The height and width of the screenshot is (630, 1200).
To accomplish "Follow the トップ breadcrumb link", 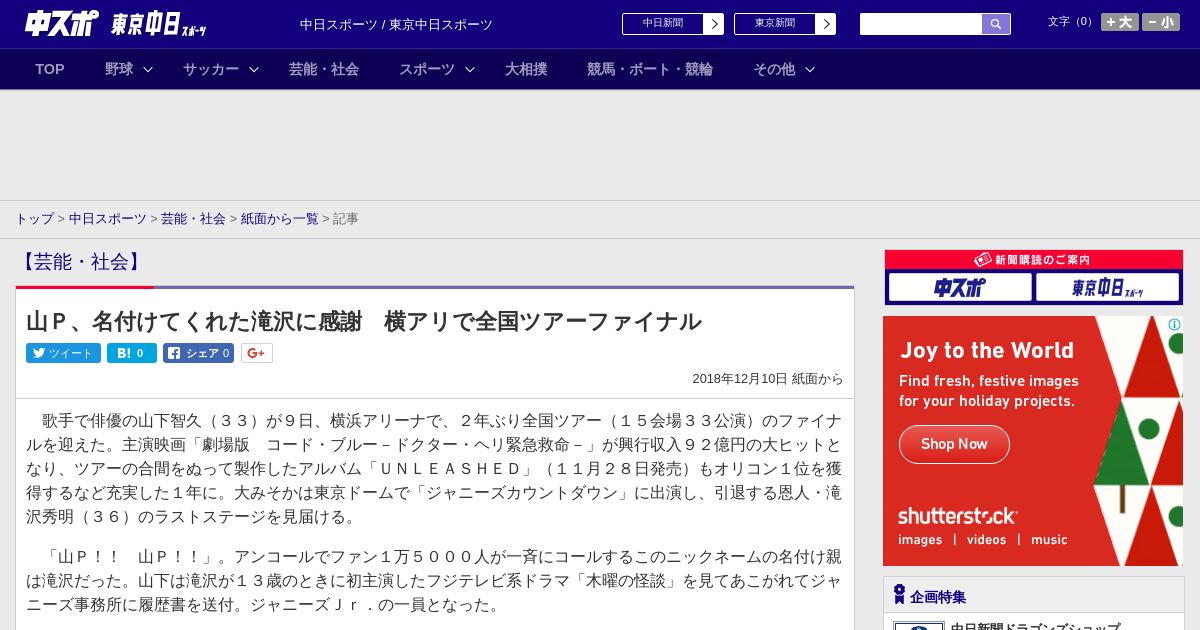I will 34,219.
